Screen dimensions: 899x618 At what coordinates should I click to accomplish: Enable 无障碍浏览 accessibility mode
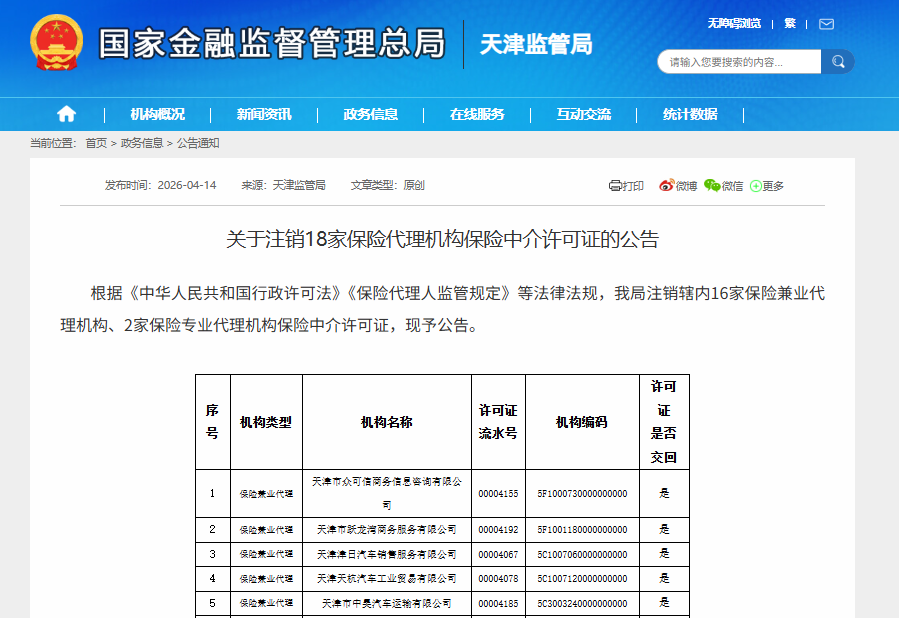734,24
